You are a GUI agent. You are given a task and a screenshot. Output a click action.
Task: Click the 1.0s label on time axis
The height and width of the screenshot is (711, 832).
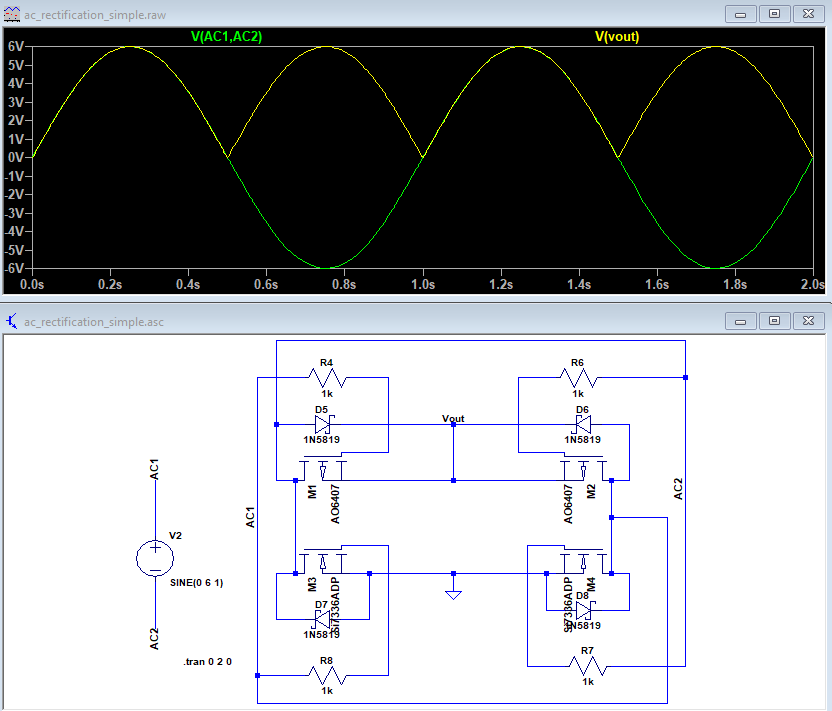click(423, 285)
